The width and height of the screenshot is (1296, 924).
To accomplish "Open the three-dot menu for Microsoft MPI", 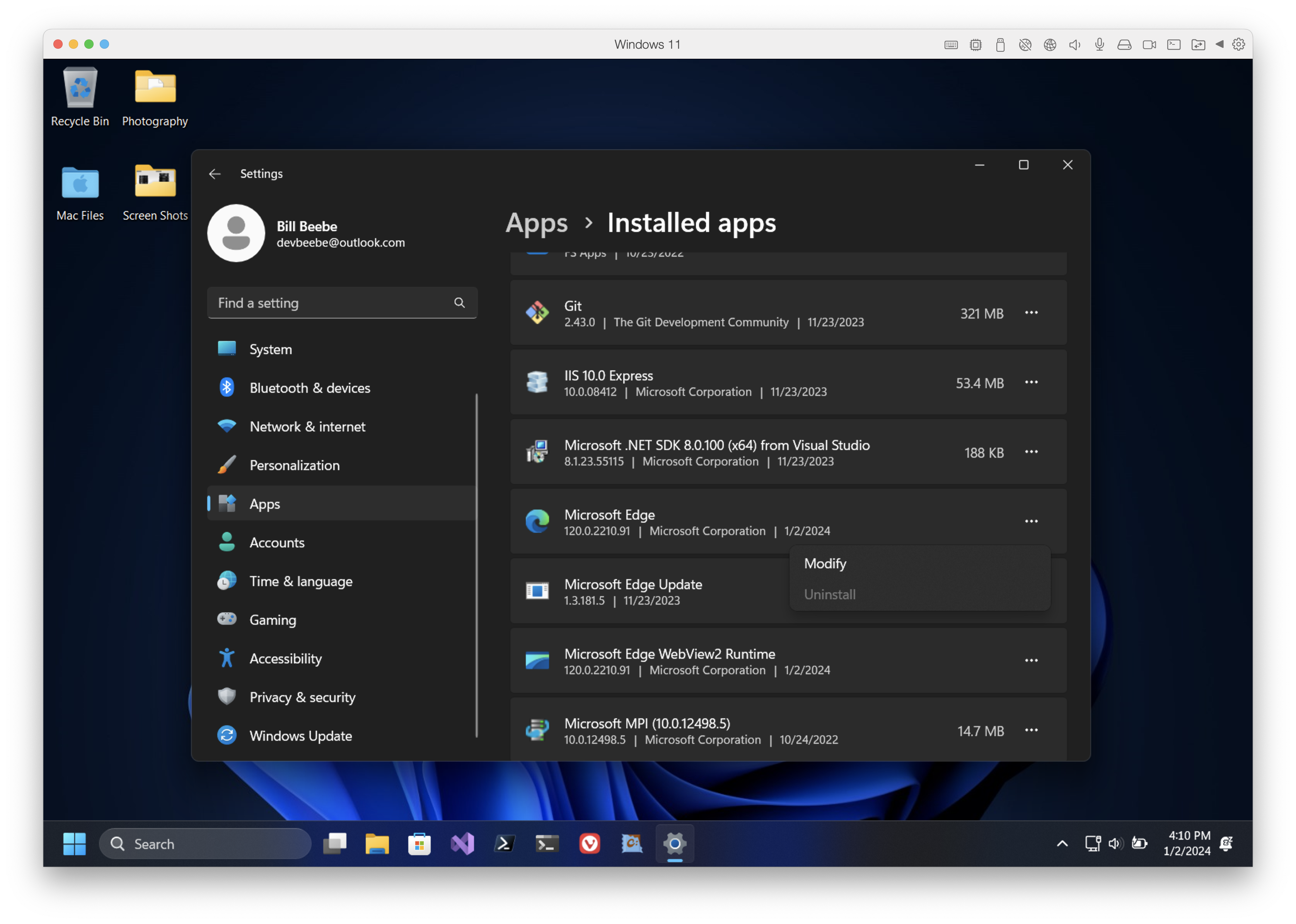I will pos(1032,731).
